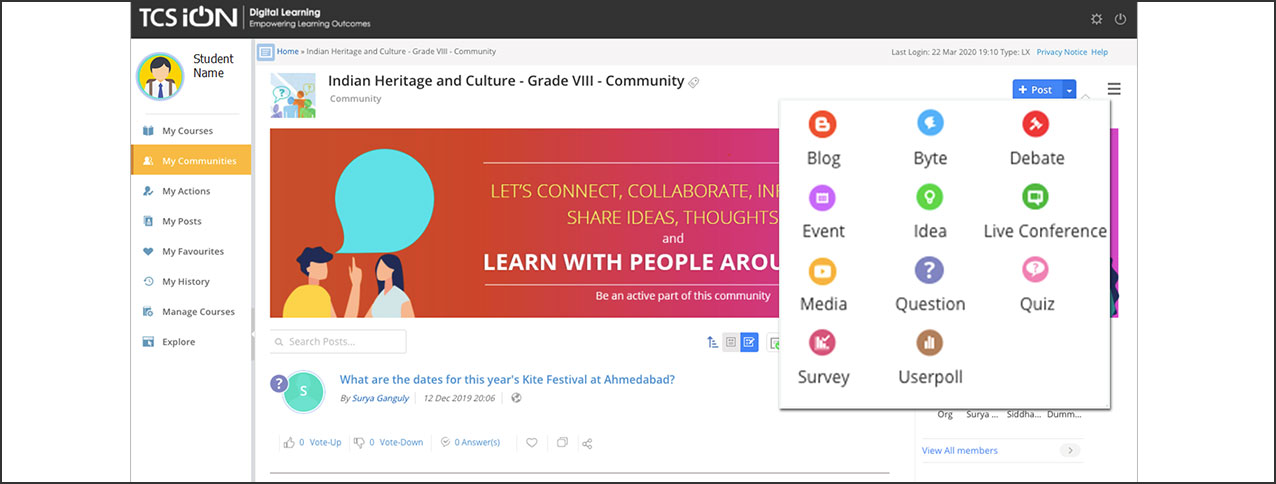Expand the Post button dropdown arrow
Image resolution: width=1276 pixels, height=484 pixels.
coord(1069,90)
